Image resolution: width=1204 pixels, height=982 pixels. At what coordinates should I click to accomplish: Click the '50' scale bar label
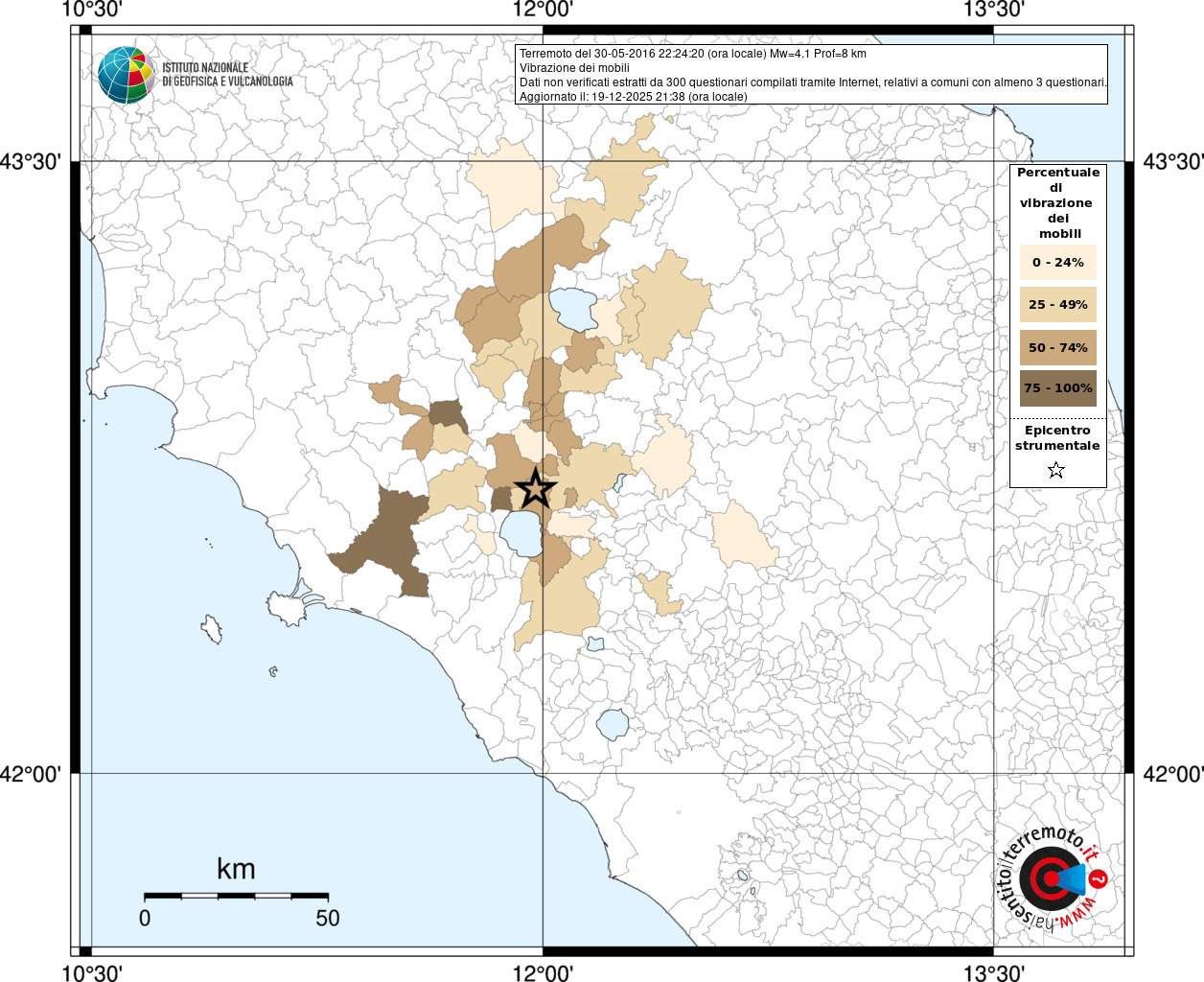coord(328,918)
